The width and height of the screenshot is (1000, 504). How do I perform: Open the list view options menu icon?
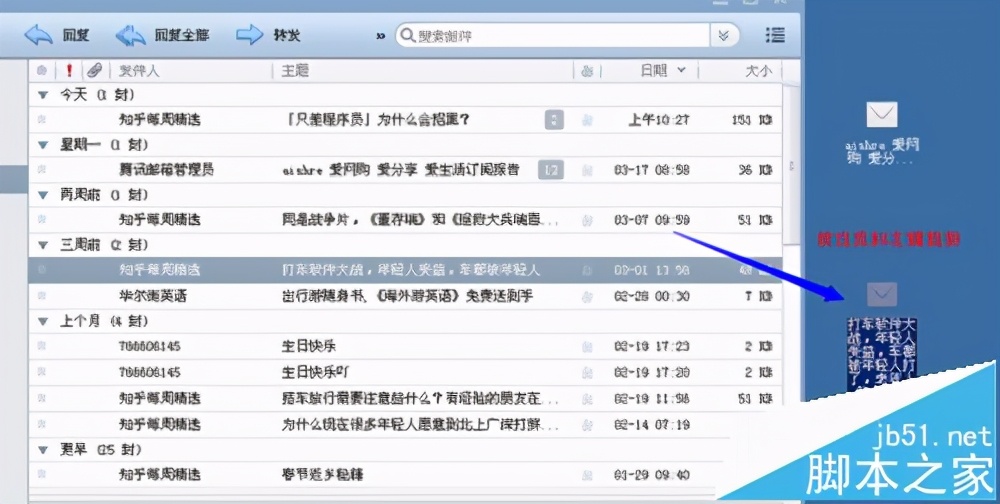pyautogui.click(x=775, y=35)
